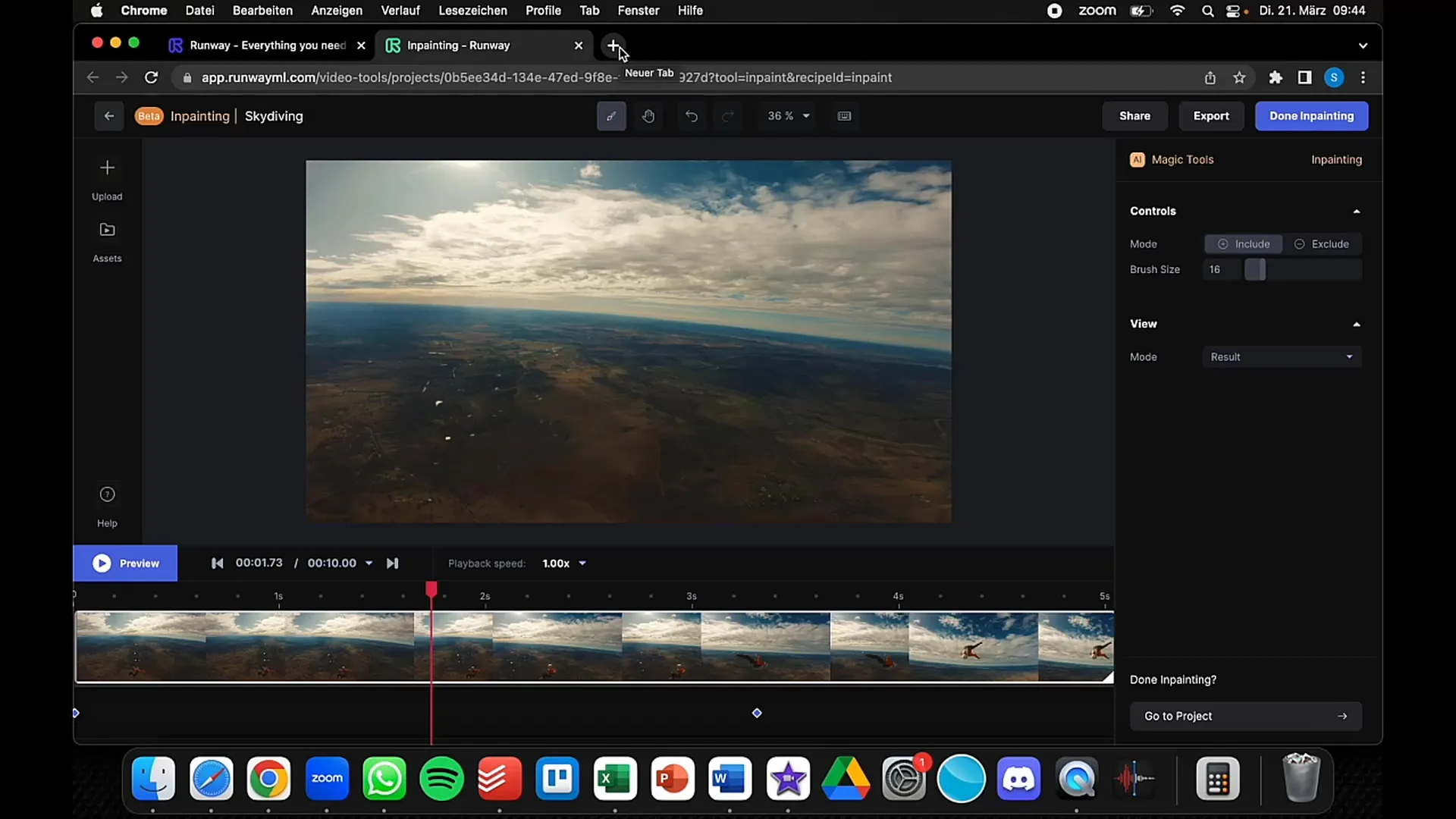Click the Go to Project button
1456x819 pixels.
pyautogui.click(x=1245, y=716)
